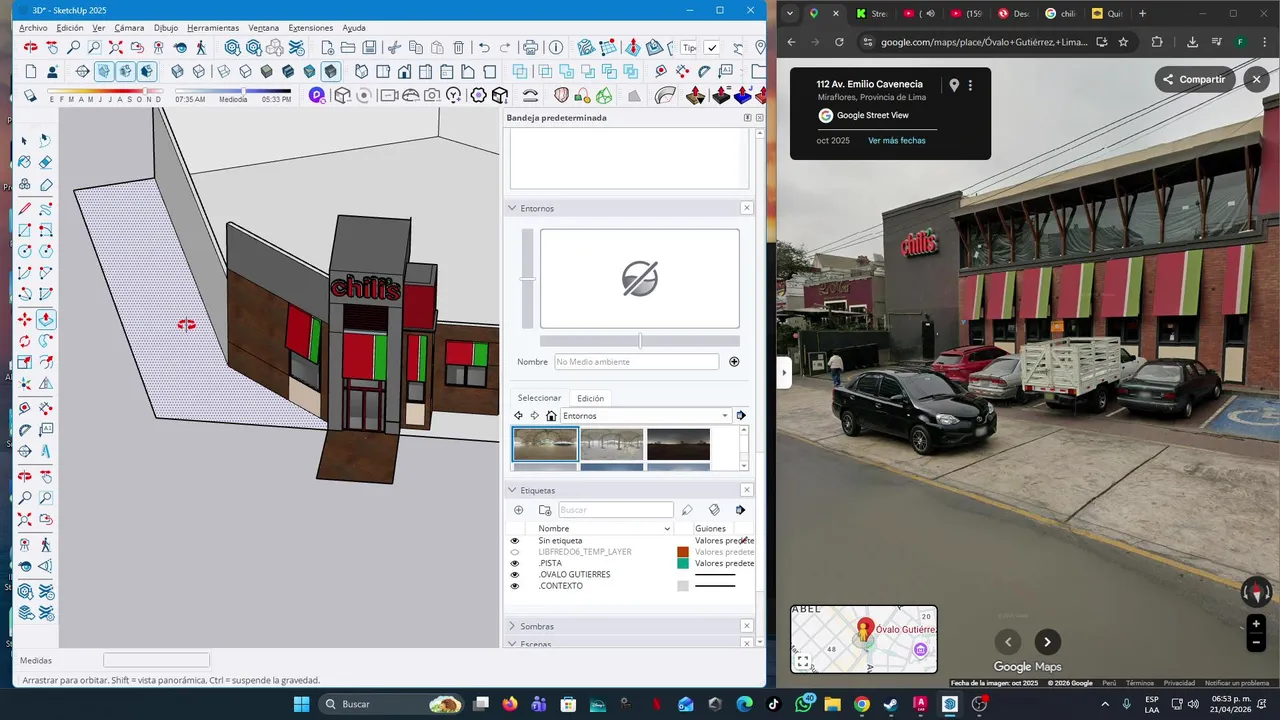Click the color swatch of .PISTA tag
Viewport: 1280px width, 720px height.
tap(683, 563)
